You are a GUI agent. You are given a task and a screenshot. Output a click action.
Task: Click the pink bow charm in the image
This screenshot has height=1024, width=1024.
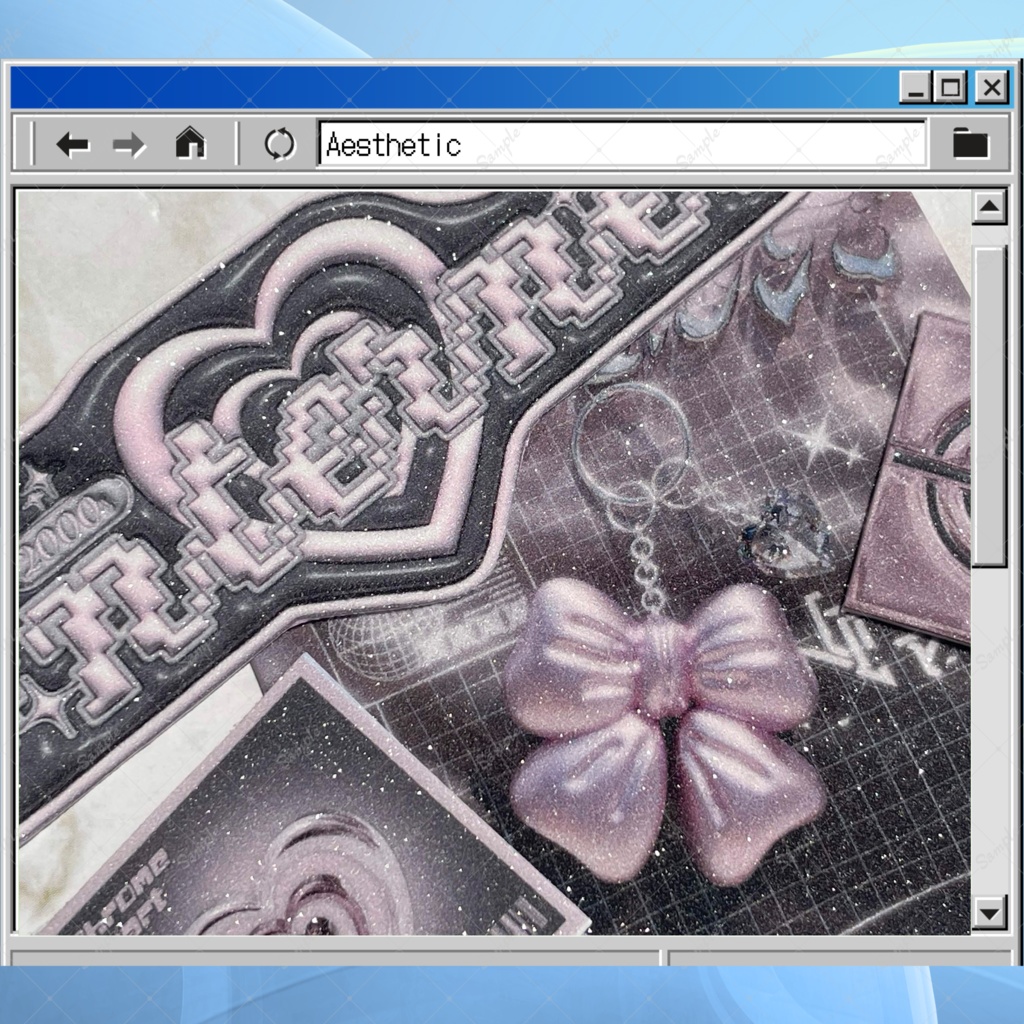[666, 728]
